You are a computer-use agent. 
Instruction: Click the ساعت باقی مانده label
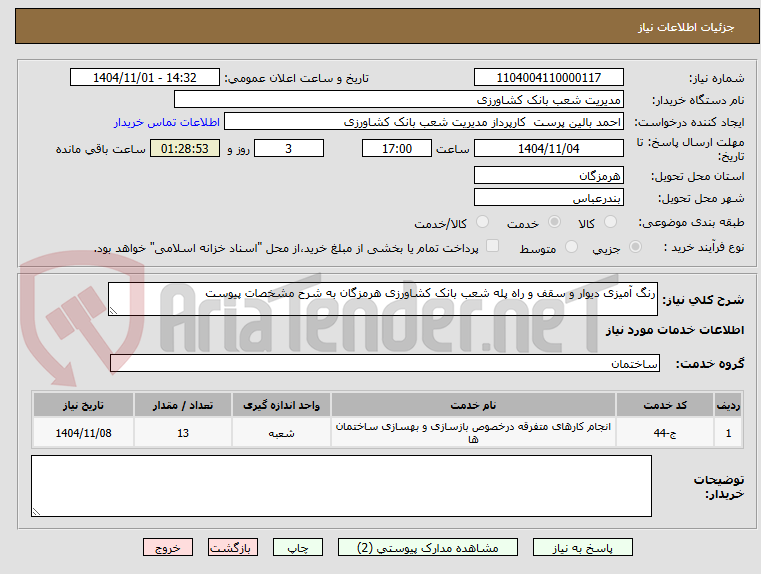[x=100, y=149]
